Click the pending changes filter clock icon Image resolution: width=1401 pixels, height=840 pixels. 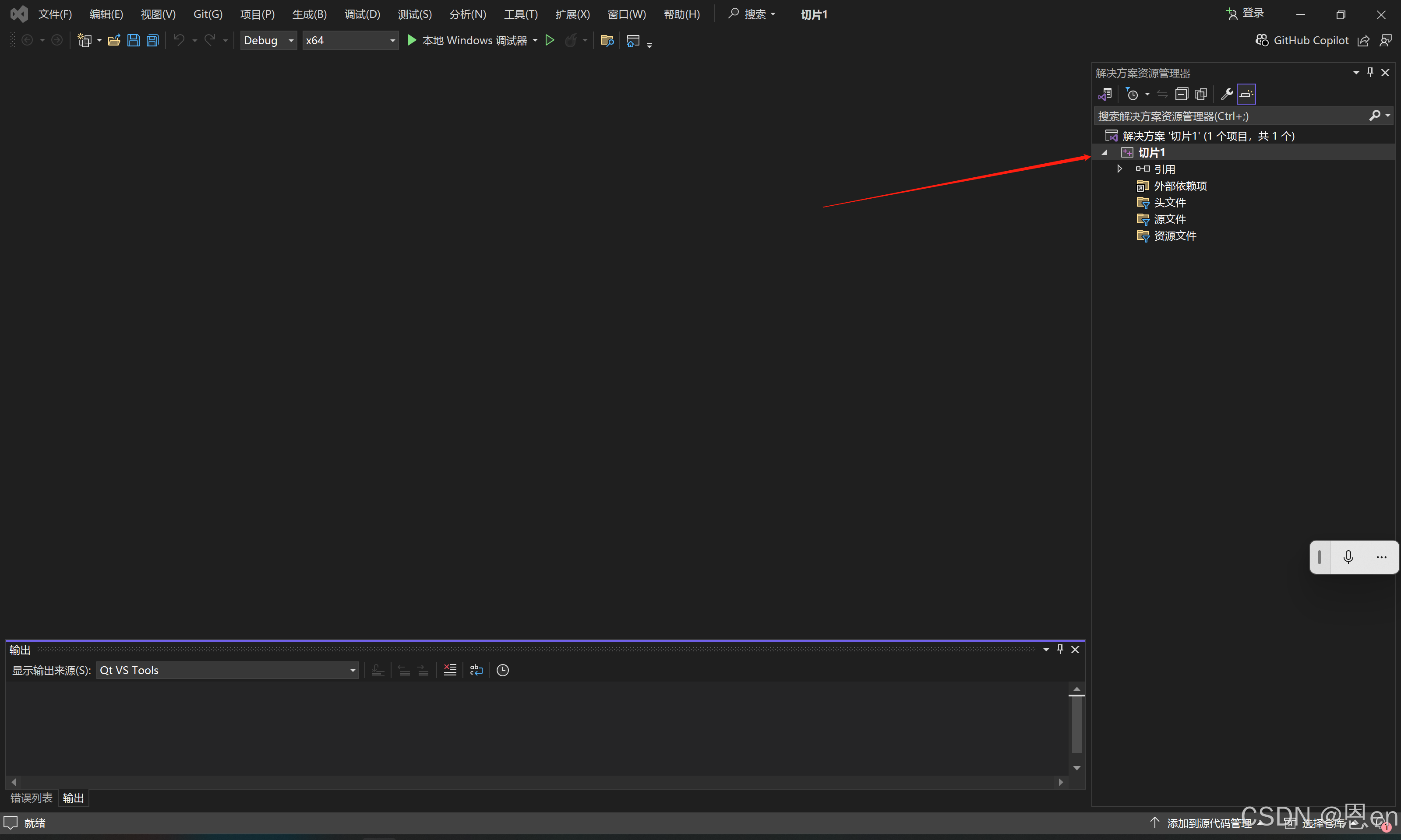[x=1132, y=94]
